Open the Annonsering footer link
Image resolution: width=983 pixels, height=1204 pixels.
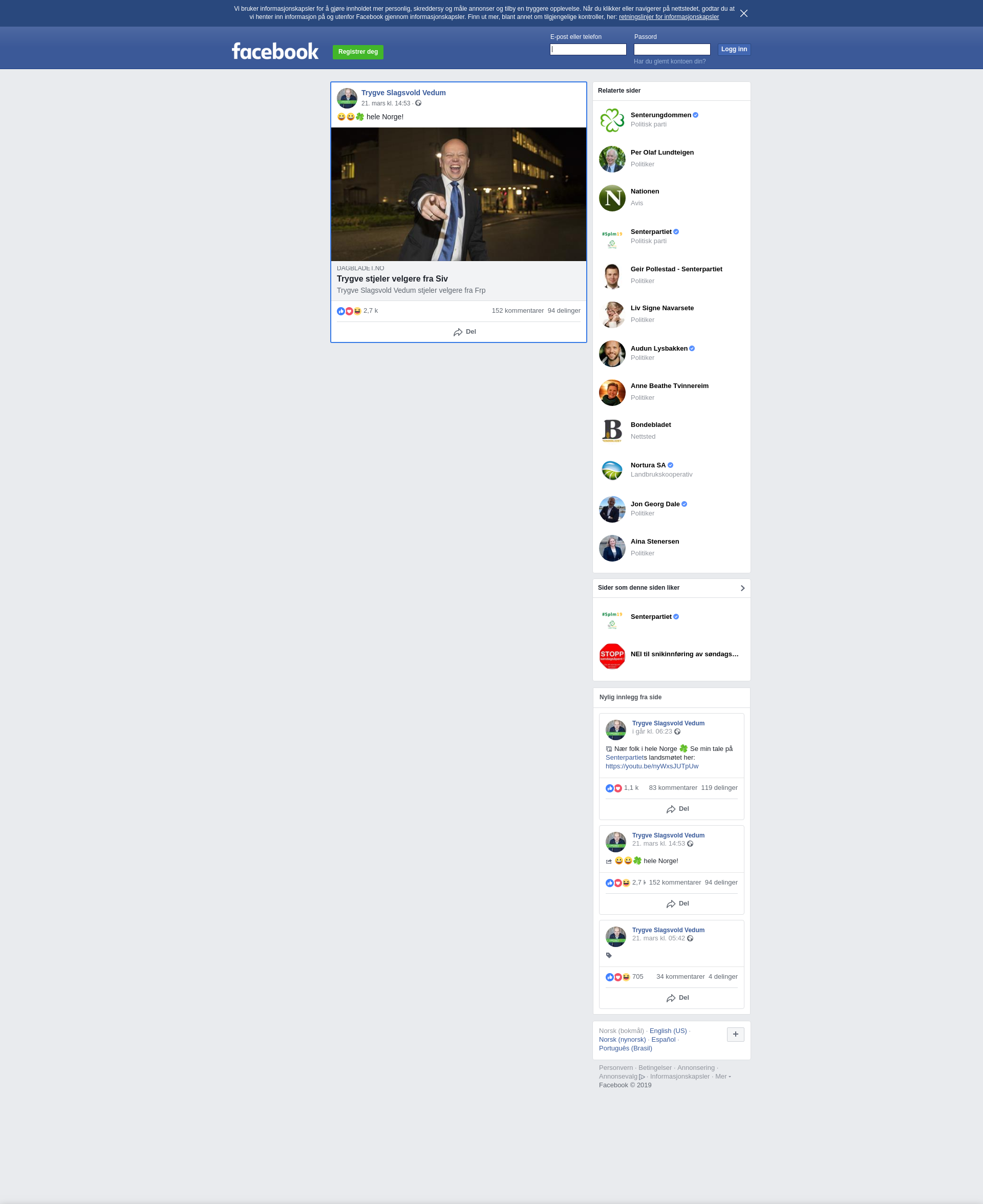pyautogui.click(x=696, y=1068)
